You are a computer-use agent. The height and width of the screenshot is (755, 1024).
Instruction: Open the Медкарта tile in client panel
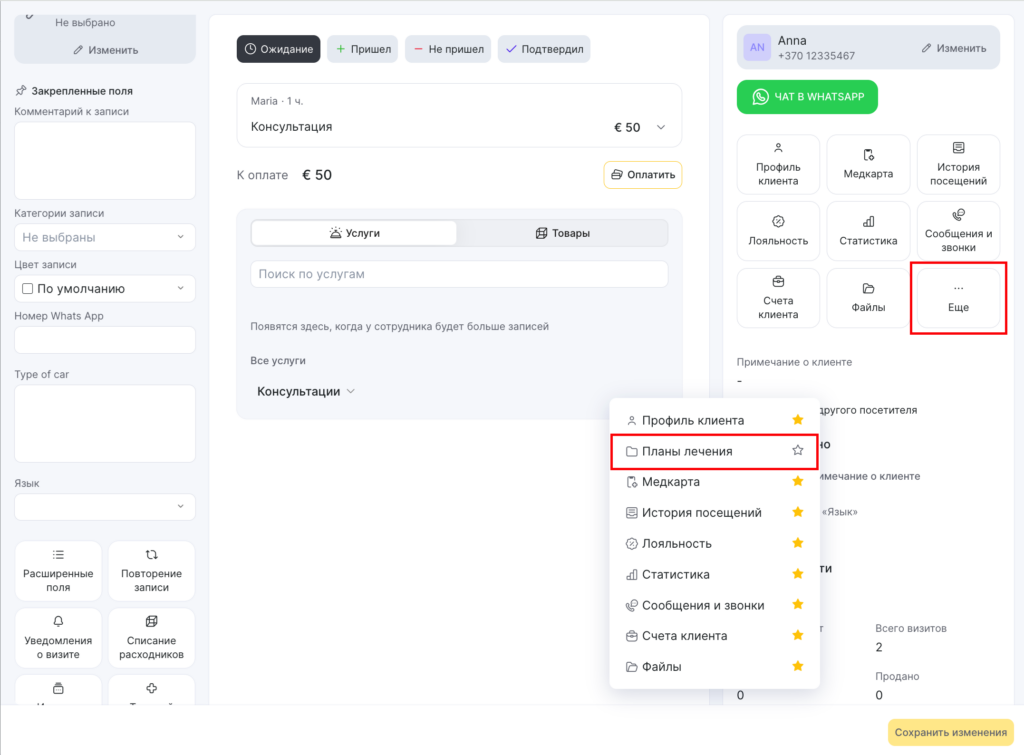868,164
